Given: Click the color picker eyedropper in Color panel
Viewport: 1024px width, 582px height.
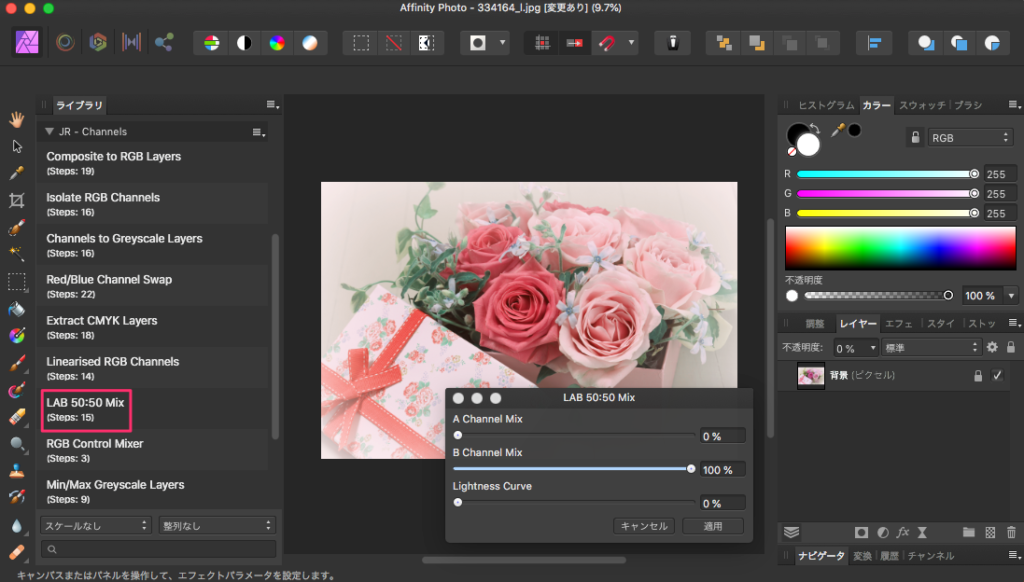Looking at the screenshot, I should [838, 130].
